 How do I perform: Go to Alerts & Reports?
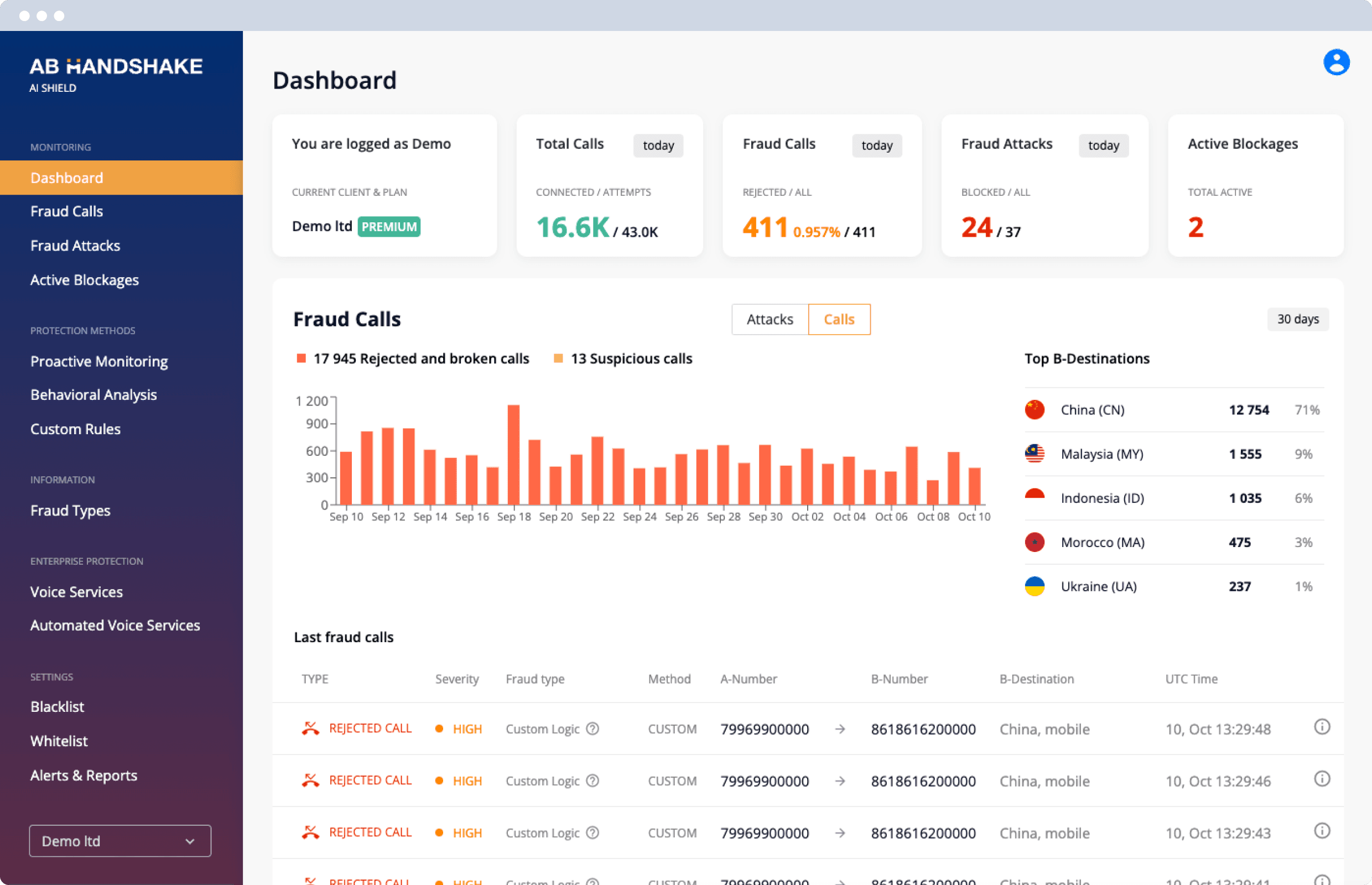[84, 776]
